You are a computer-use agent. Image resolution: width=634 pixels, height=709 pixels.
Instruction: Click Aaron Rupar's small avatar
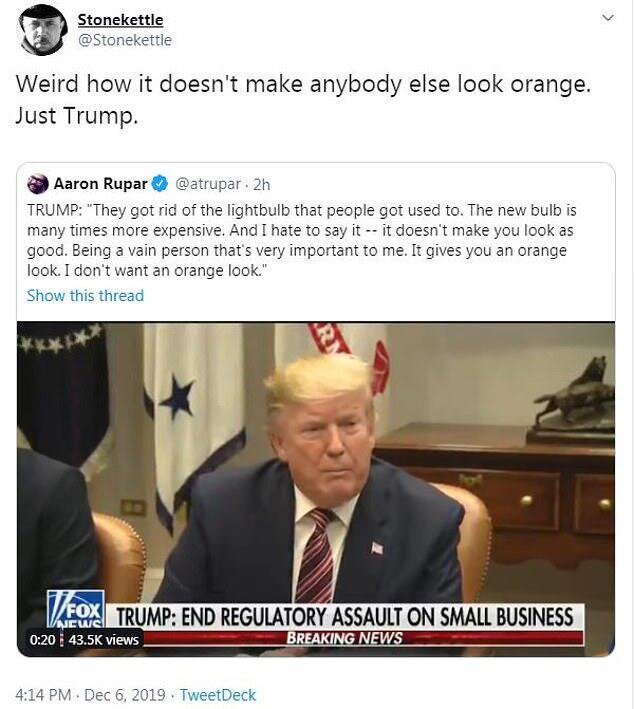pos(38,184)
